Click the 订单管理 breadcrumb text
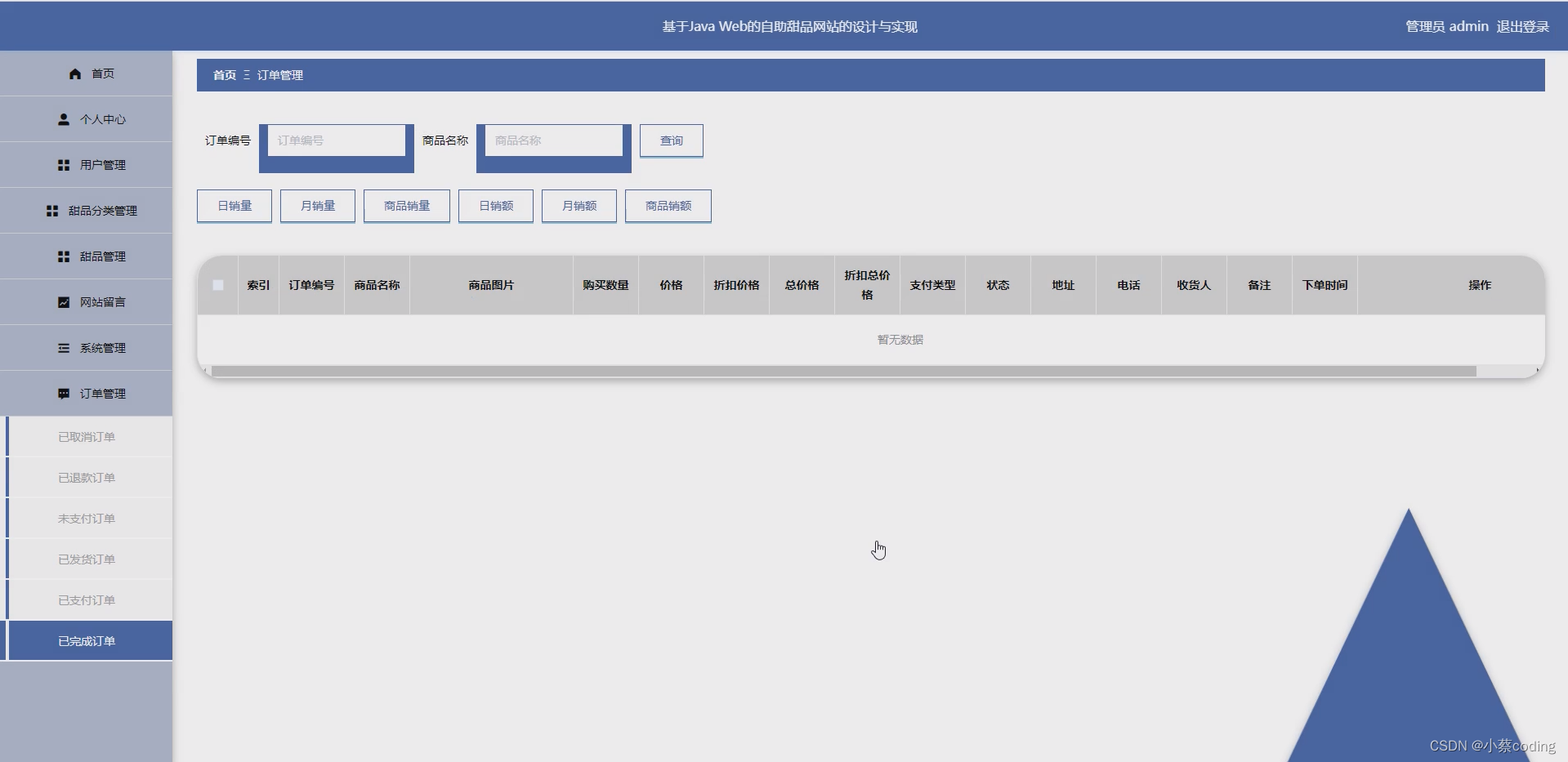The height and width of the screenshot is (762, 1568). 280,75
